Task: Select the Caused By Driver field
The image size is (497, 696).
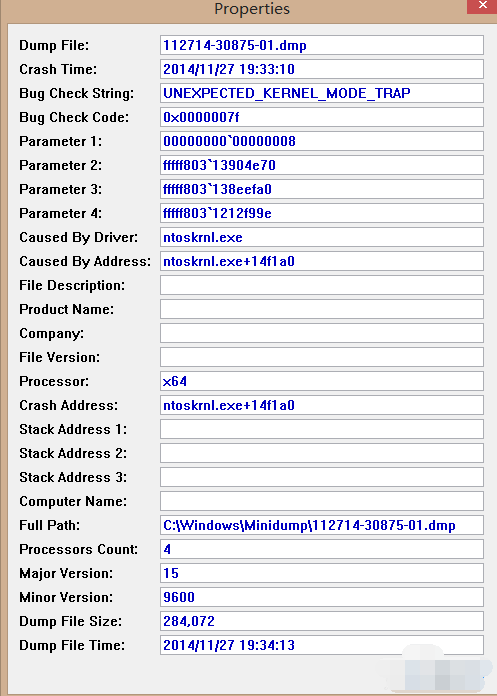Action: 322,237
